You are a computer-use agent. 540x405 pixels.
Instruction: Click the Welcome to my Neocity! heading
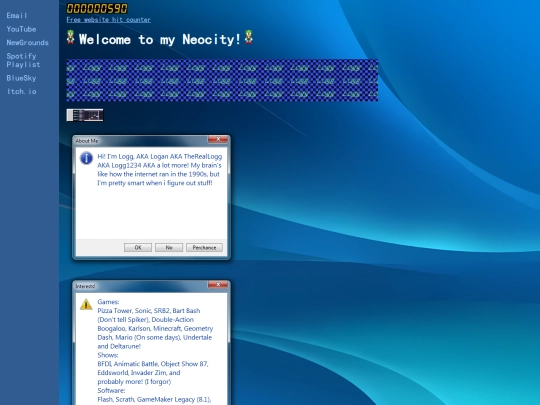[x=160, y=39]
